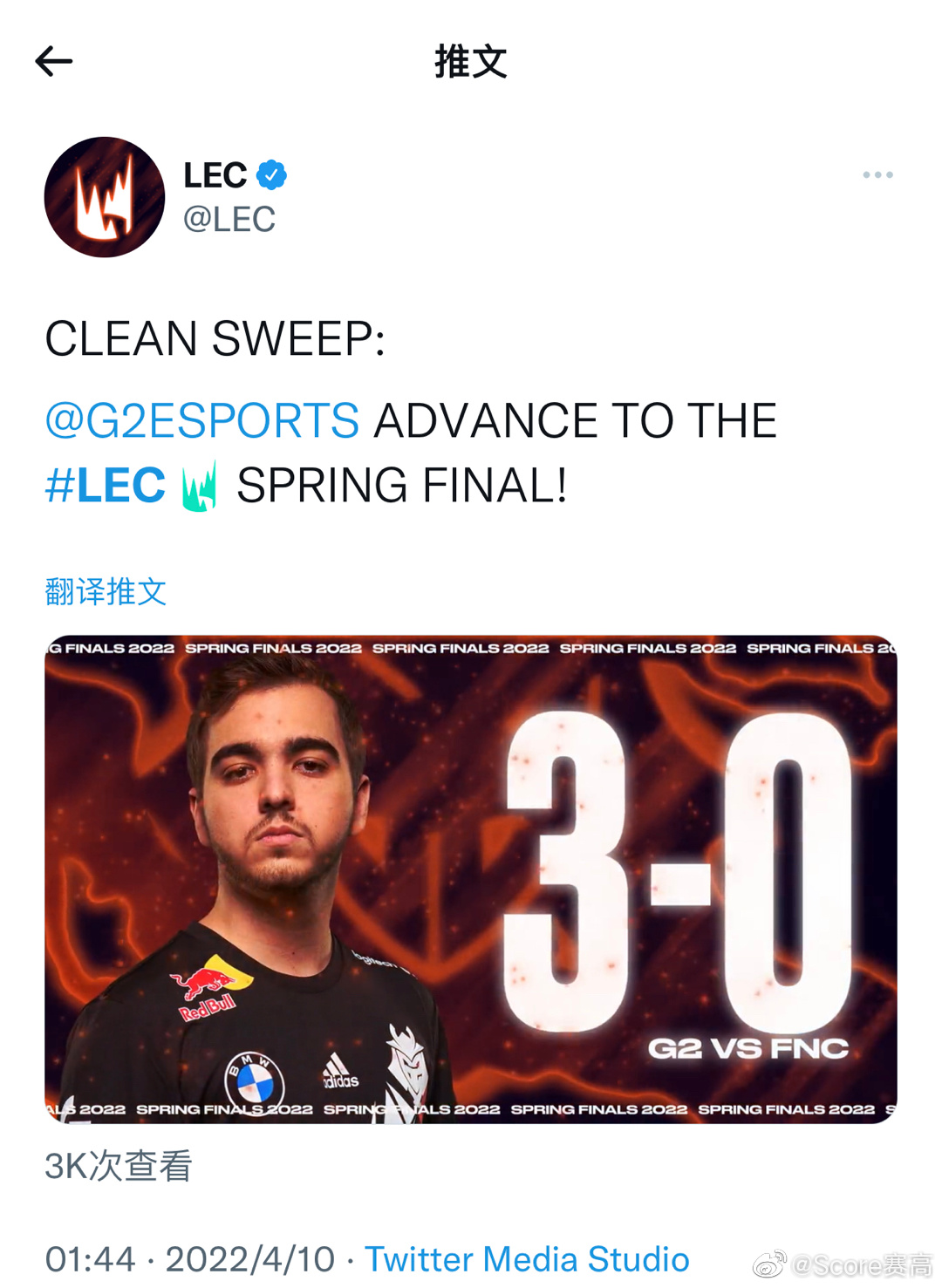Open the 3-0 score tweet image

pos(471,879)
